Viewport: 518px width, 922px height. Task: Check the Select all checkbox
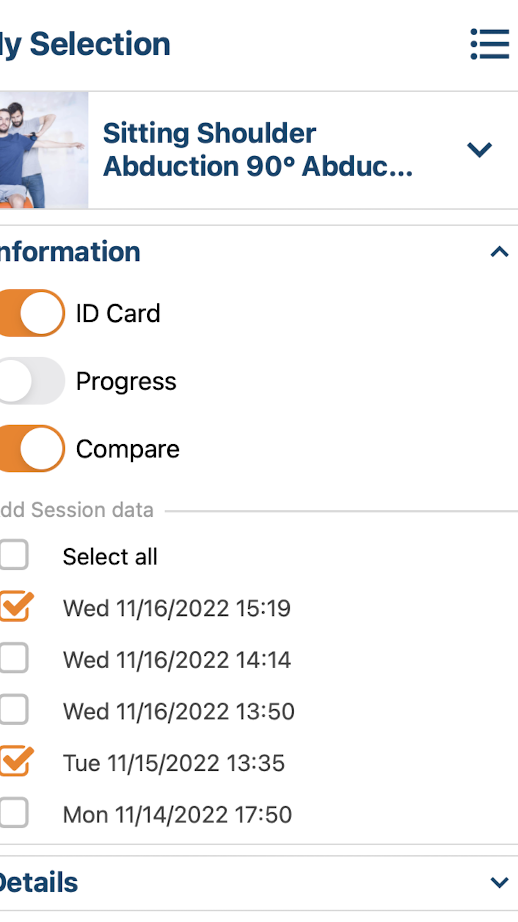(14, 556)
